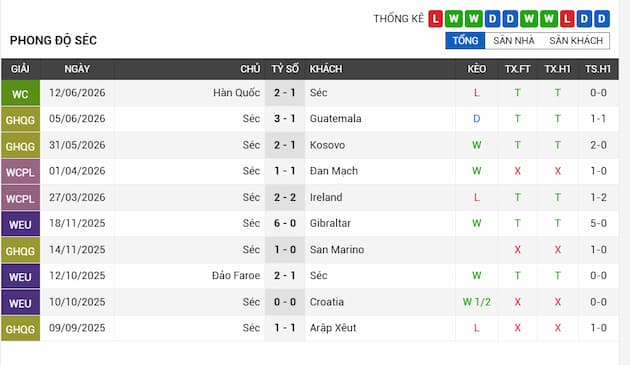
Task: Click the WEU badge for Croatia match
Action: click(20, 302)
